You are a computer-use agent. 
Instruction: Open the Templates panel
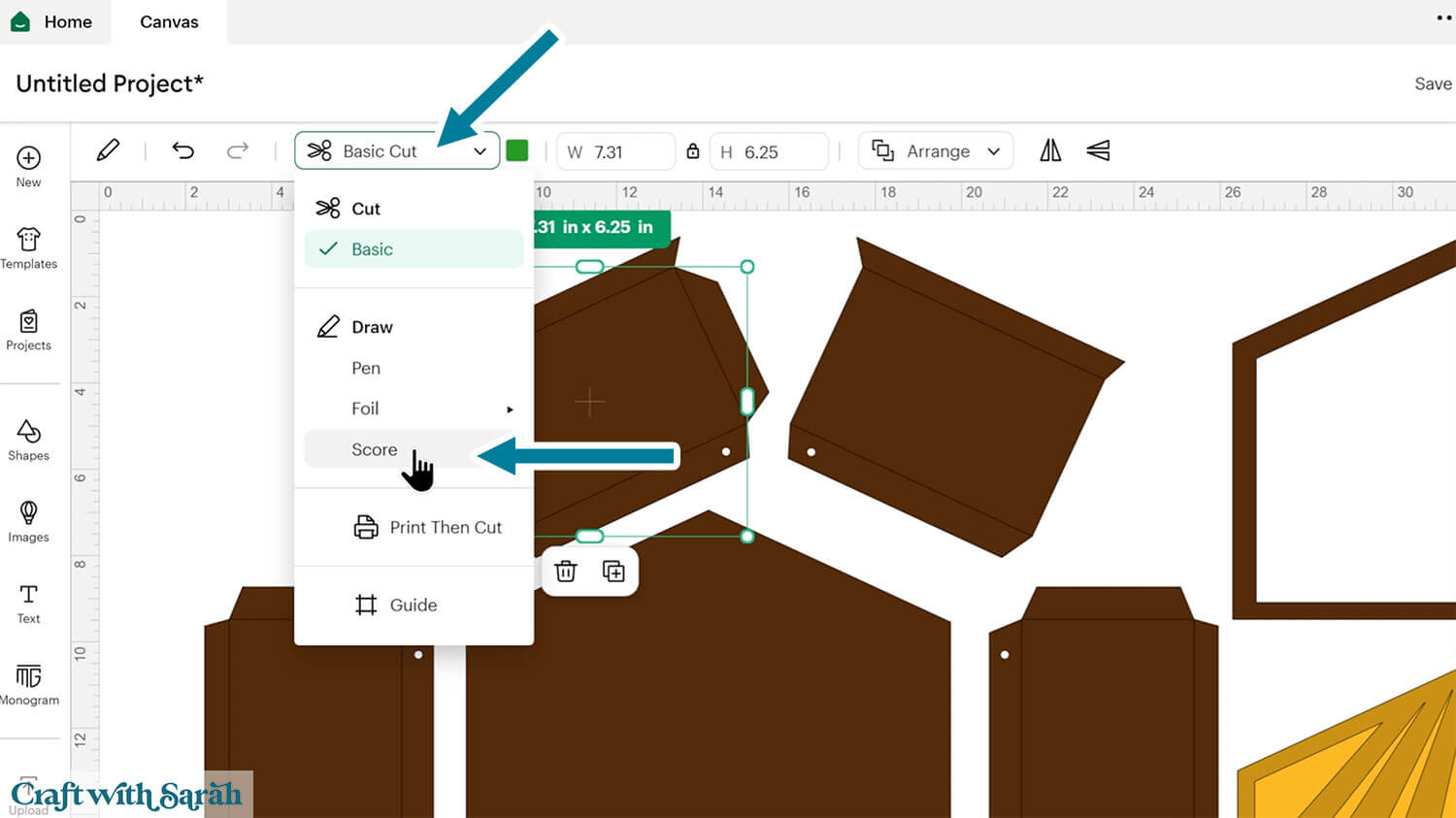tap(28, 247)
